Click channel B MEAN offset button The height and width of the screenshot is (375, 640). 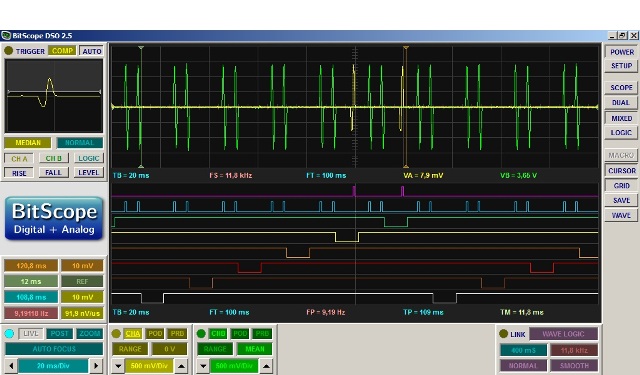pos(255,349)
